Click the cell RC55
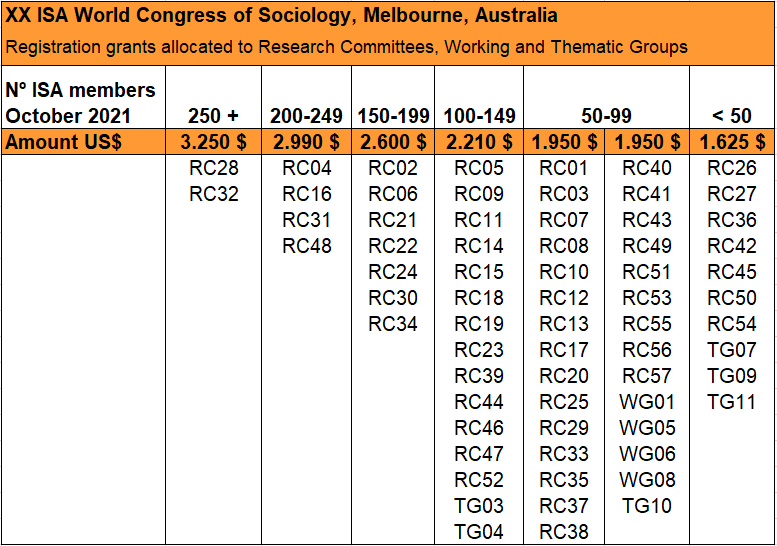Image resolution: width=777 pixels, height=546 pixels. tap(647, 324)
